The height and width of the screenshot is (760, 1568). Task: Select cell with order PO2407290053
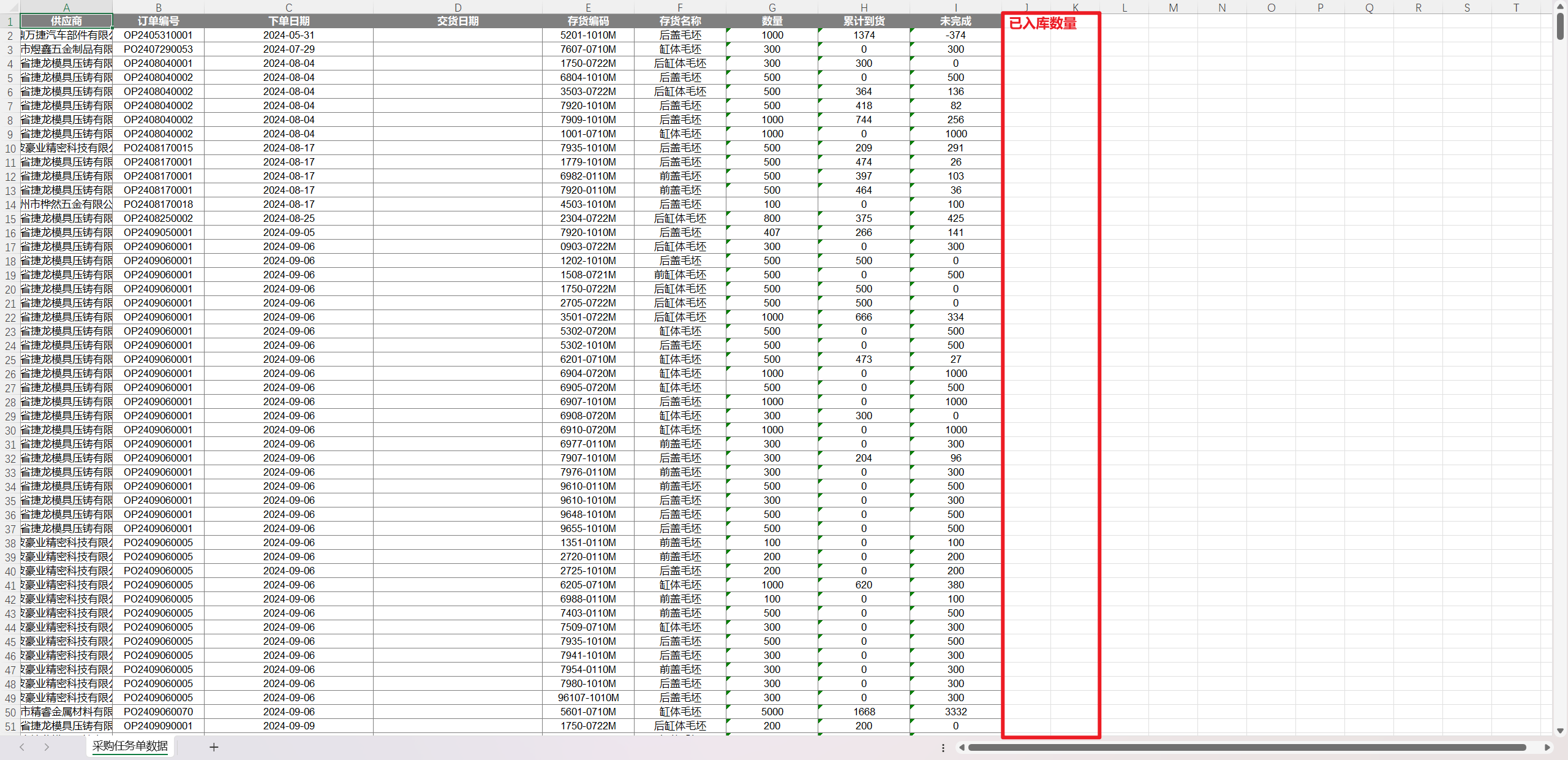coord(158,49)
